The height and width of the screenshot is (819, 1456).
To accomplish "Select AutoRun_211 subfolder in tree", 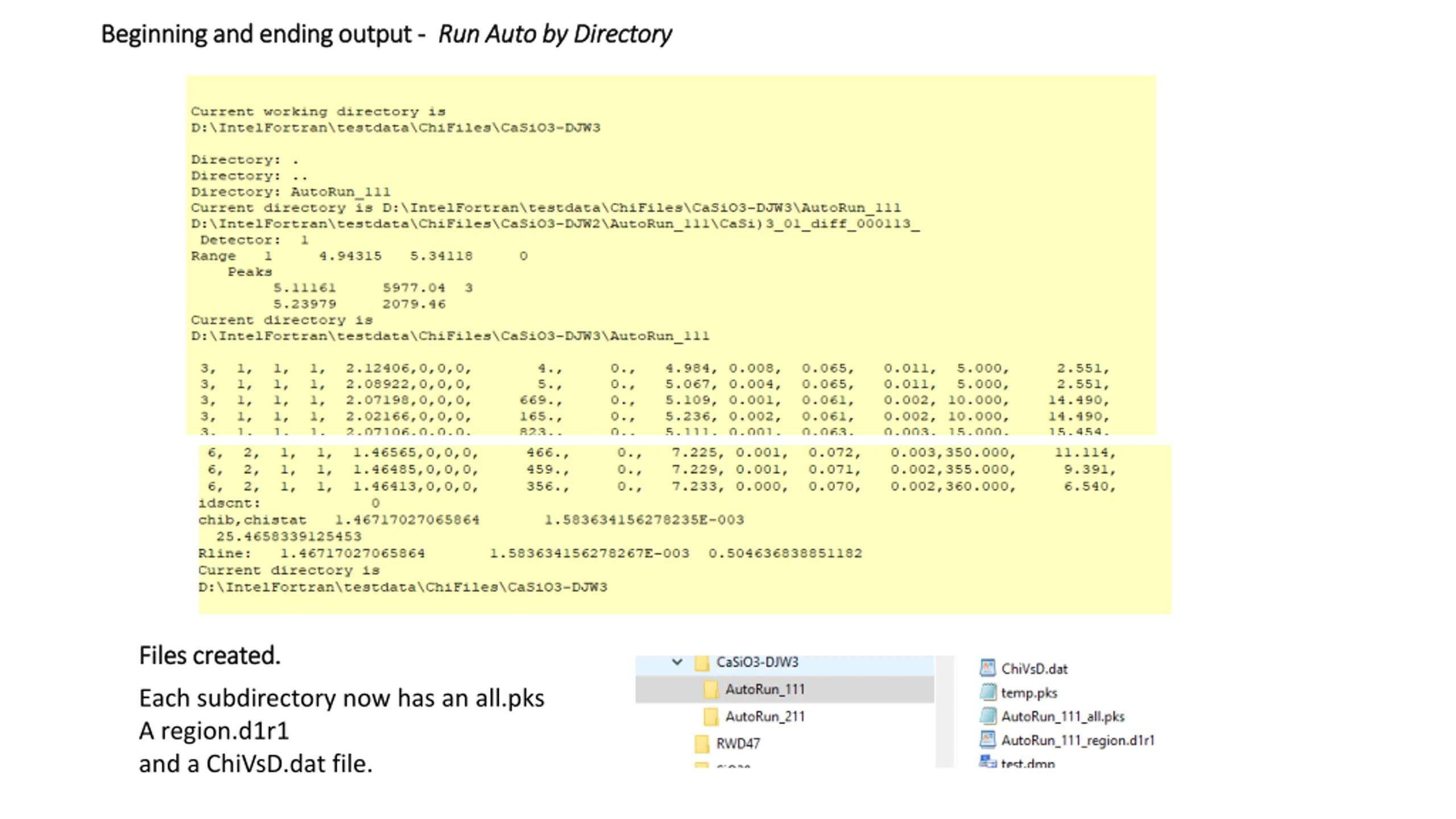I will 765,717.
